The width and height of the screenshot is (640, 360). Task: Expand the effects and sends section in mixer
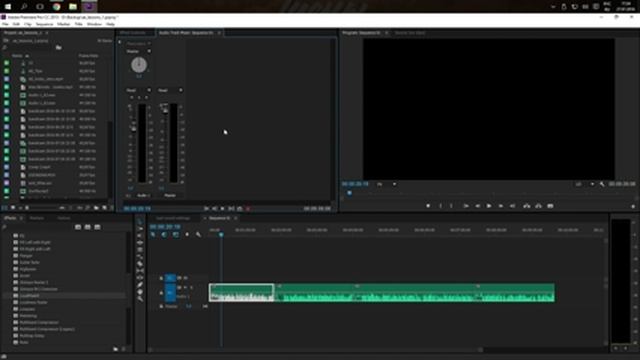[x=120, y=42]
